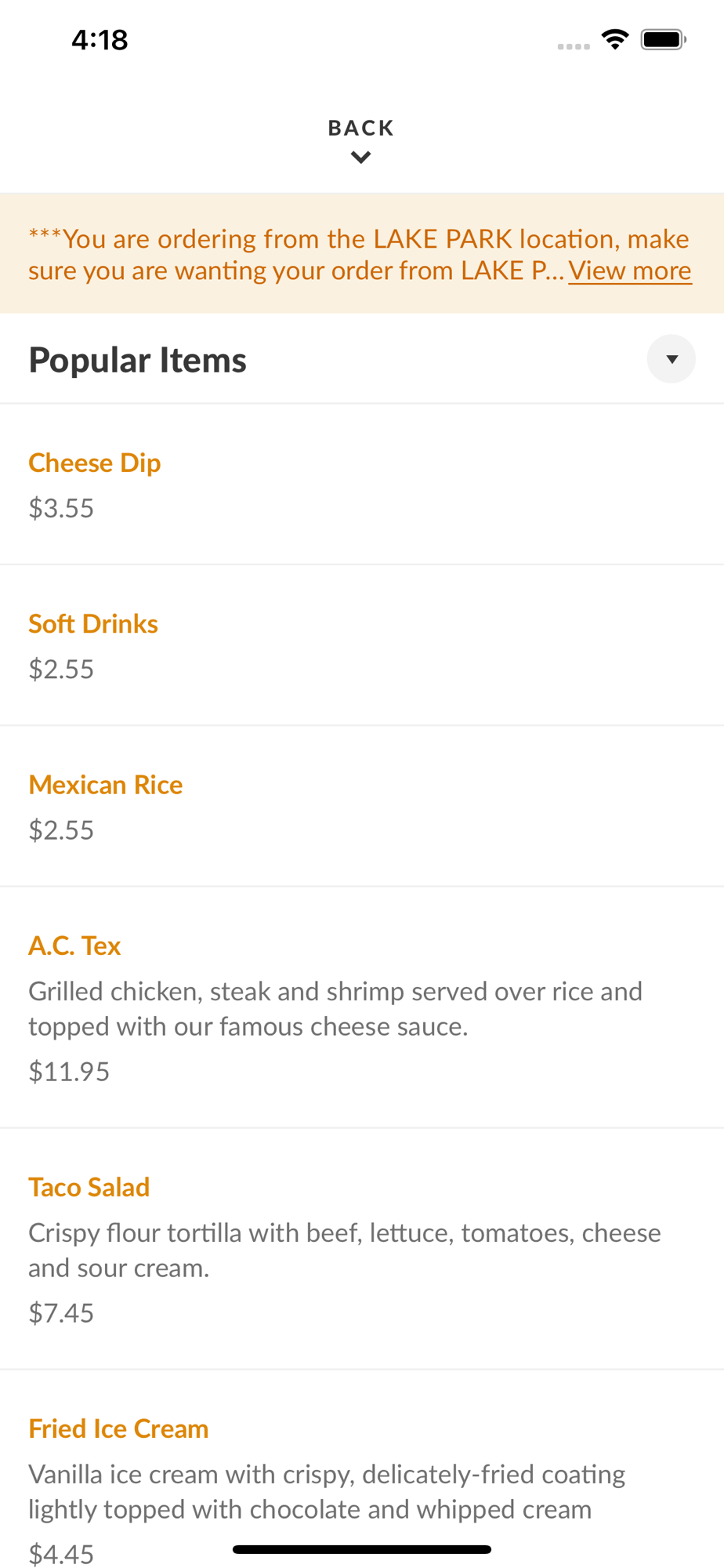Tap the Popular Items heading

138,360
